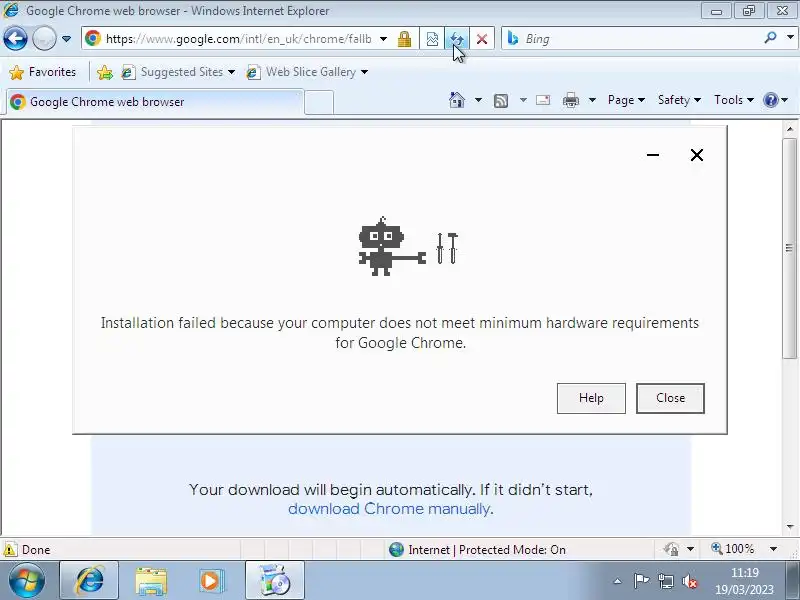Minimize the Chrome installer dialog

(653, 155)
